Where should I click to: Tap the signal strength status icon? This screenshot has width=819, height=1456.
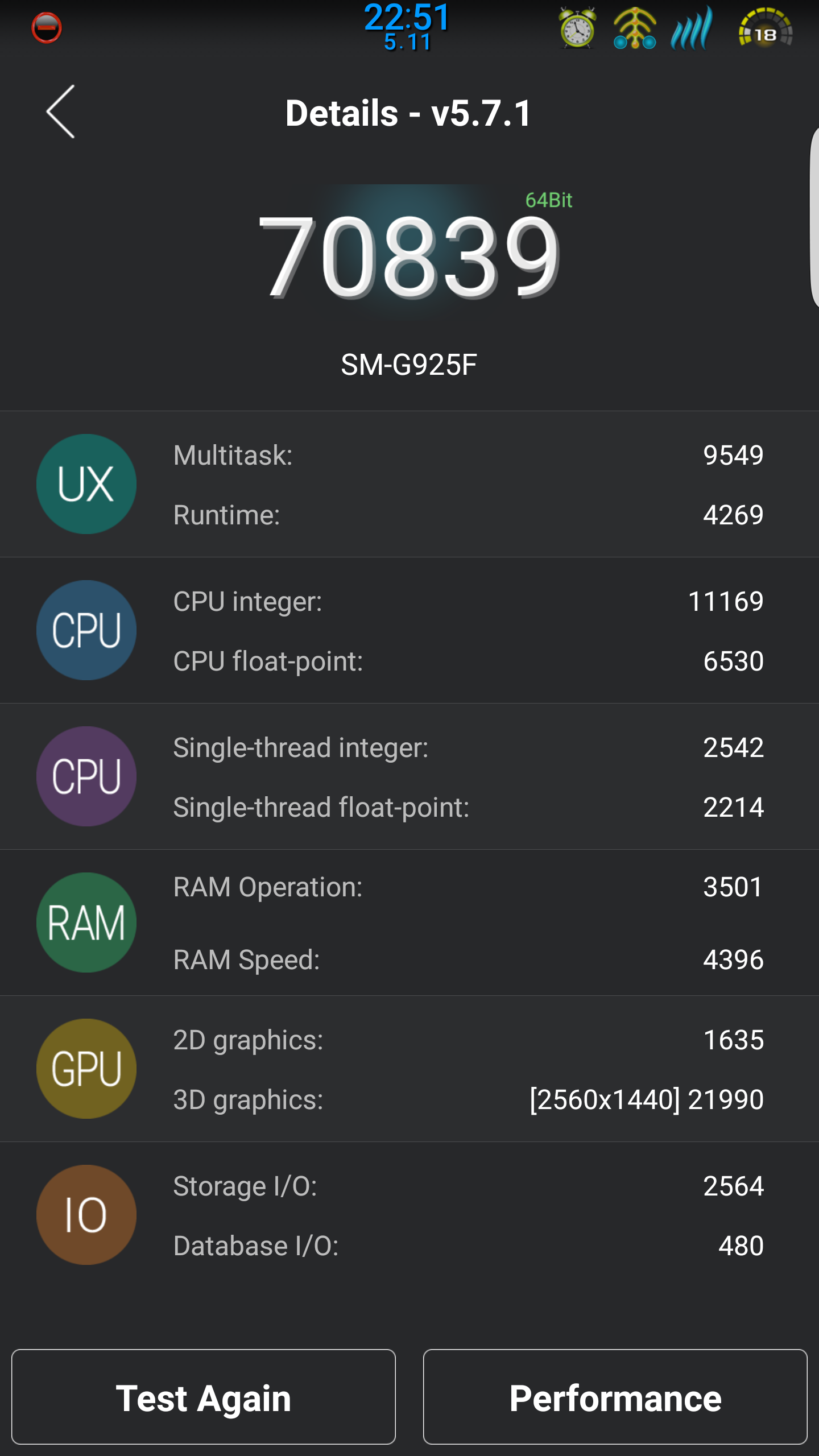(692, 28)
